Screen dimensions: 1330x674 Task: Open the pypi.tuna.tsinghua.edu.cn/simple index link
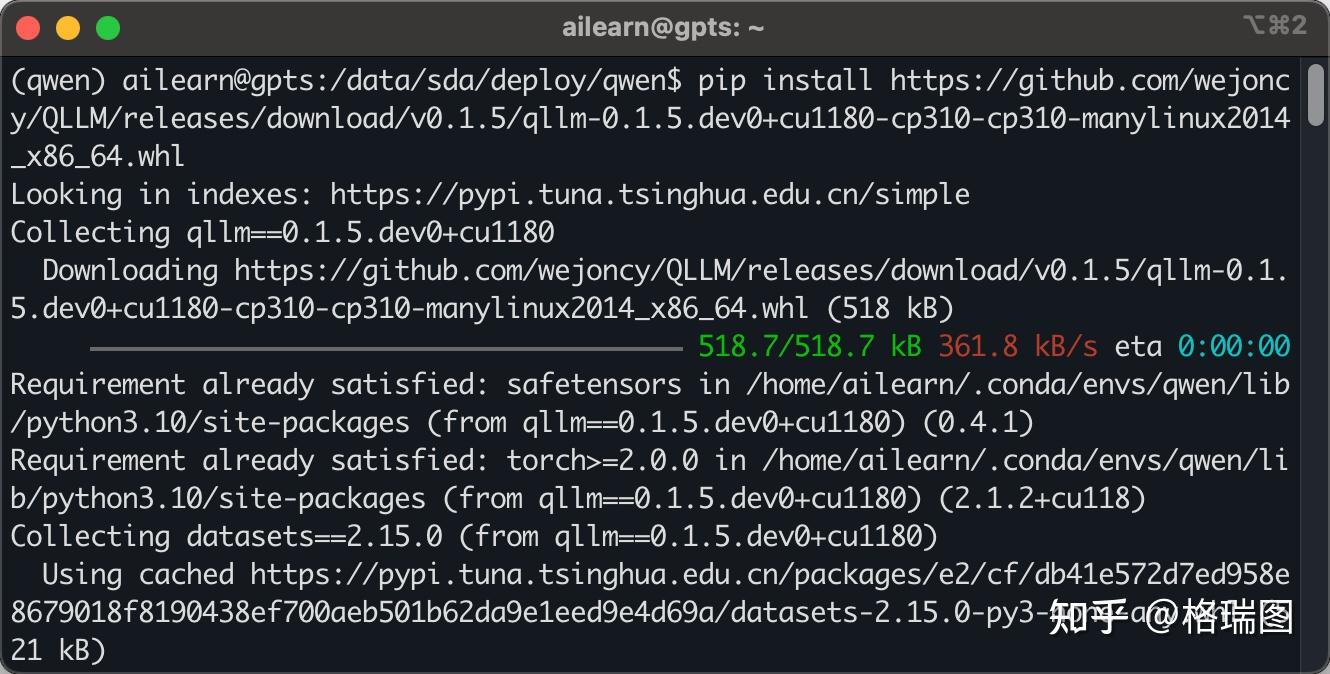[x=649, y=194]
